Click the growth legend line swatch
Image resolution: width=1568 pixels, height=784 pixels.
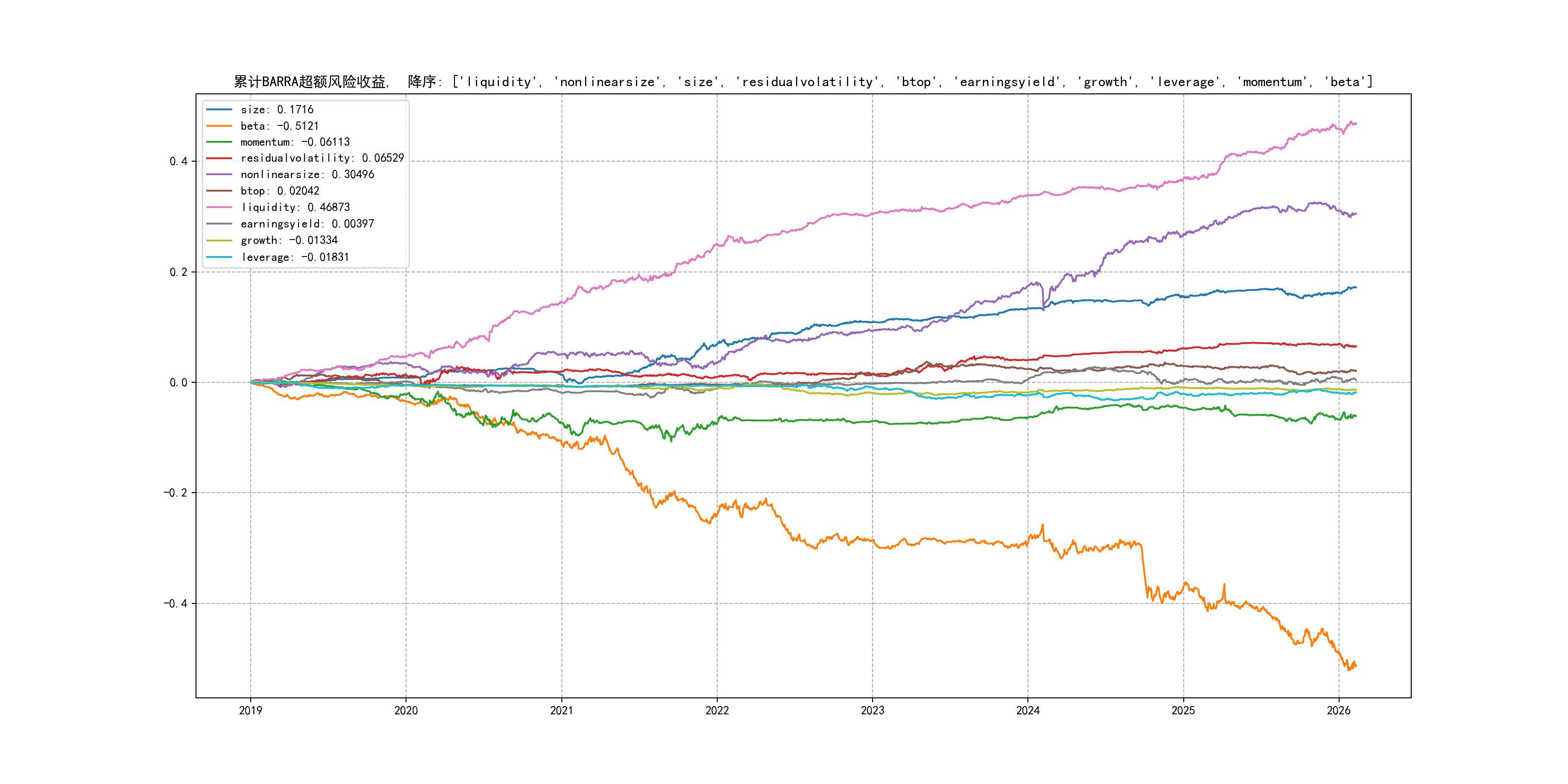click(219, 241)
